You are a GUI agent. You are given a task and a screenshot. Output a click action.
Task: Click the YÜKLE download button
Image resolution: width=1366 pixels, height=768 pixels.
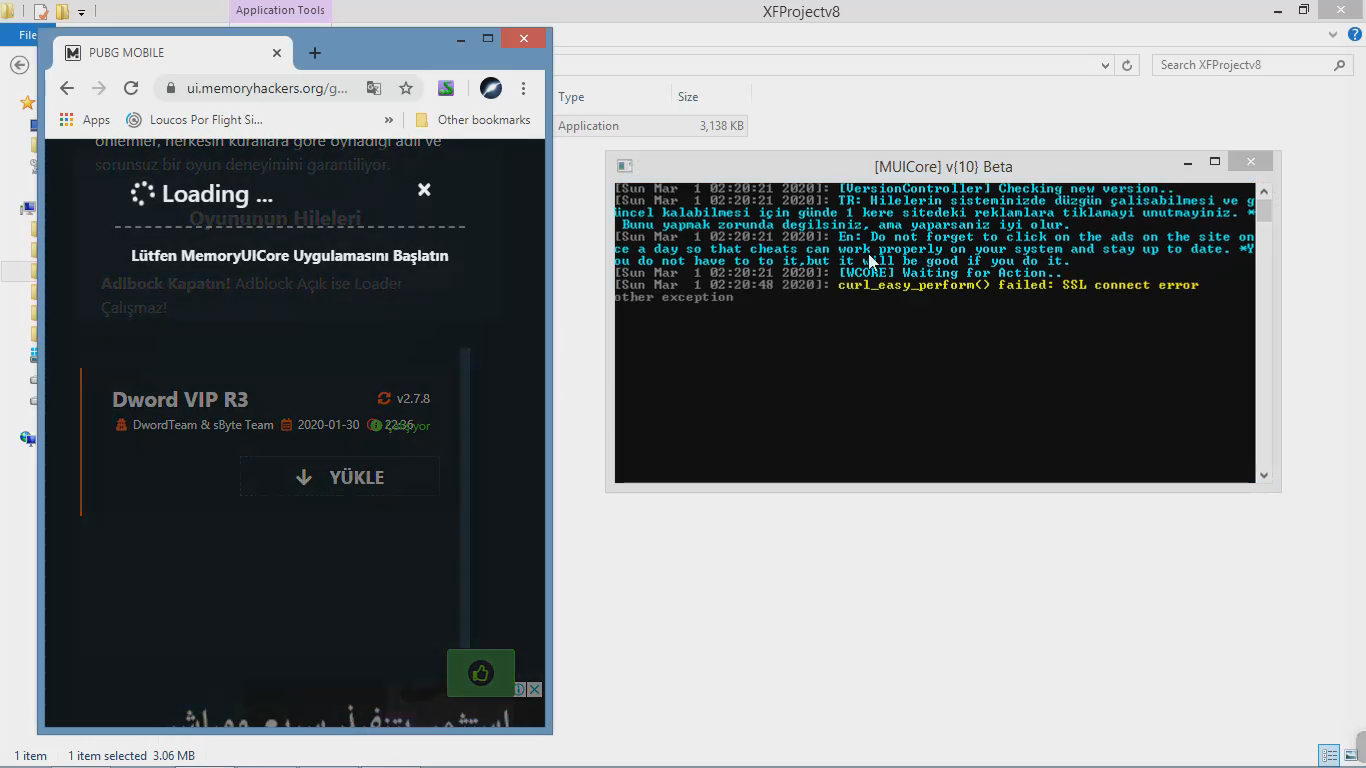(x=340, y=477)
